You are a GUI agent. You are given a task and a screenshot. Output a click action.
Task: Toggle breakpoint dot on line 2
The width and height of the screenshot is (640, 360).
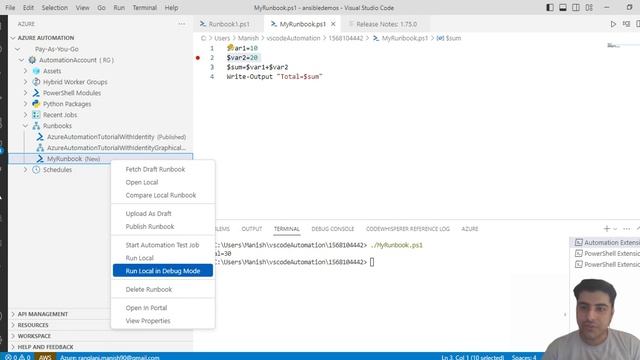198,58
